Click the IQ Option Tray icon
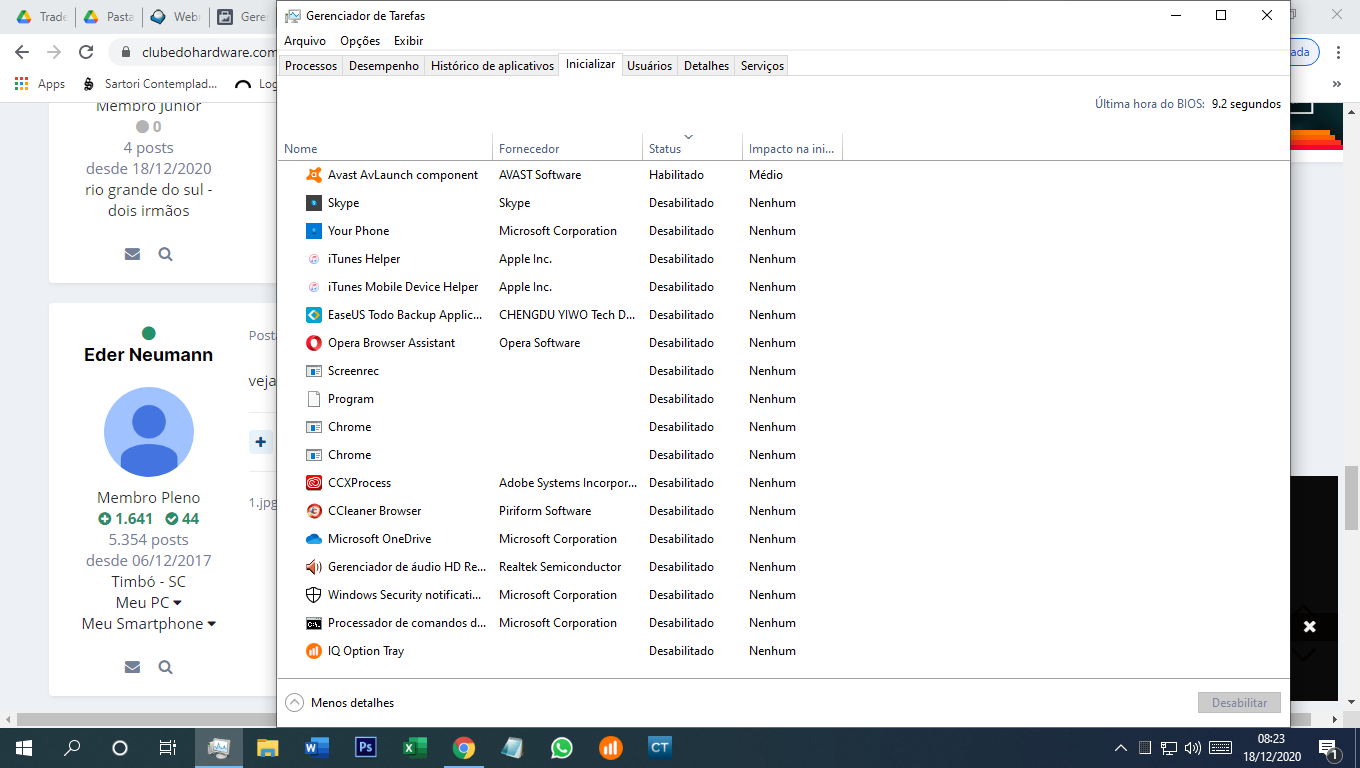 click(313, 651)
